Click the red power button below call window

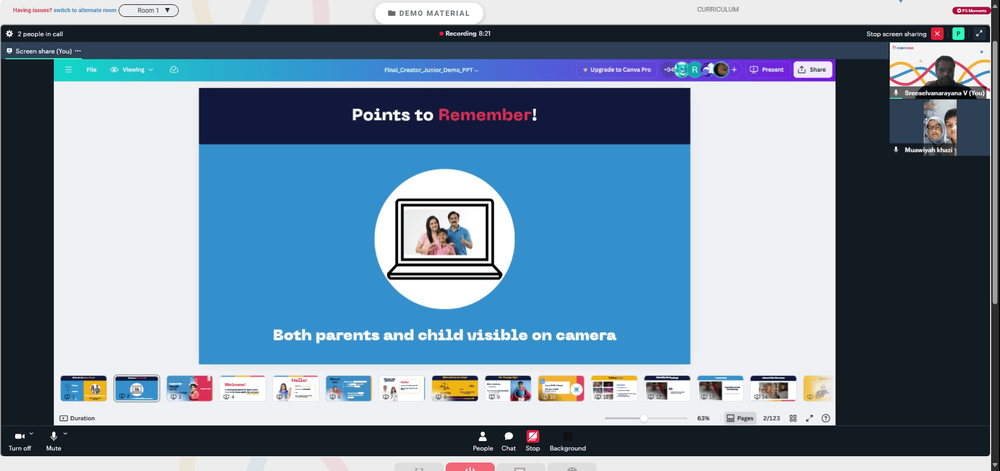point(470,467)
